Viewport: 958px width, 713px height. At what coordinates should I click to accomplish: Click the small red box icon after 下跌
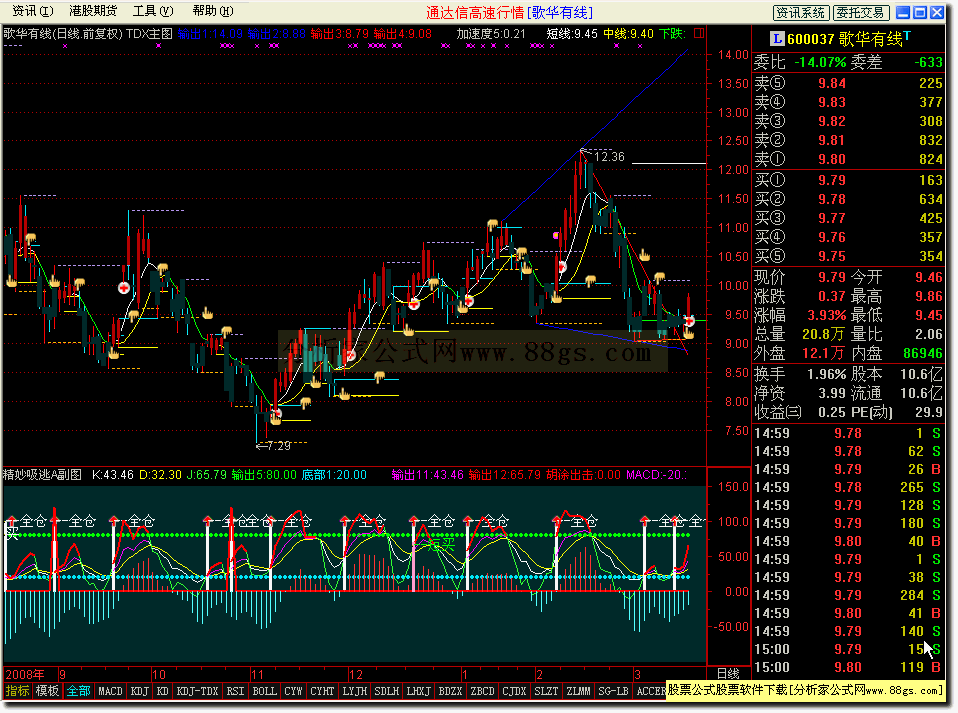pyautogui.click(x=699, y=33)
